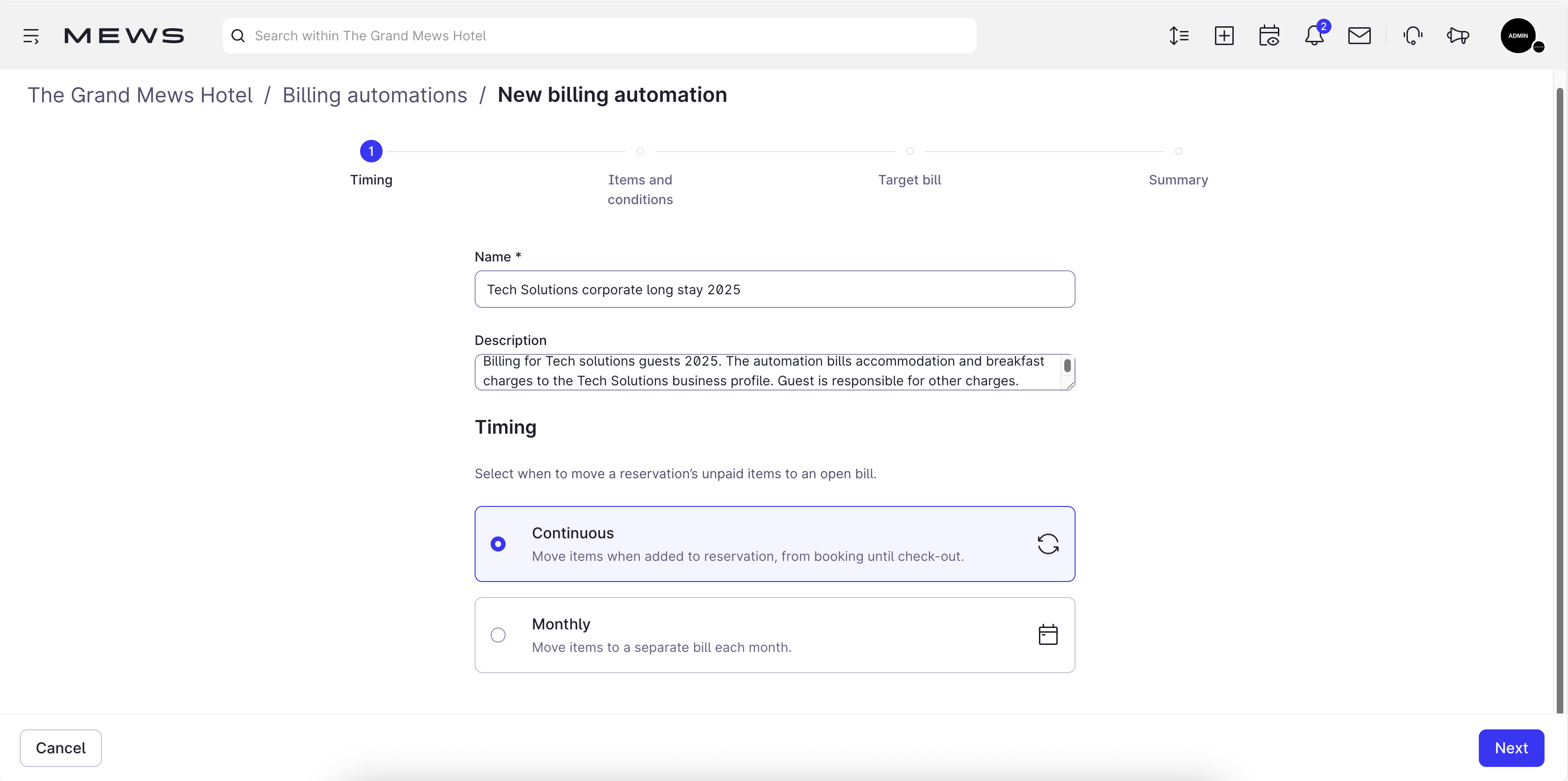This screenshot has height=781, width=1568.
Task: Open the envelope messages icon
Action: tap(1359, 36)
